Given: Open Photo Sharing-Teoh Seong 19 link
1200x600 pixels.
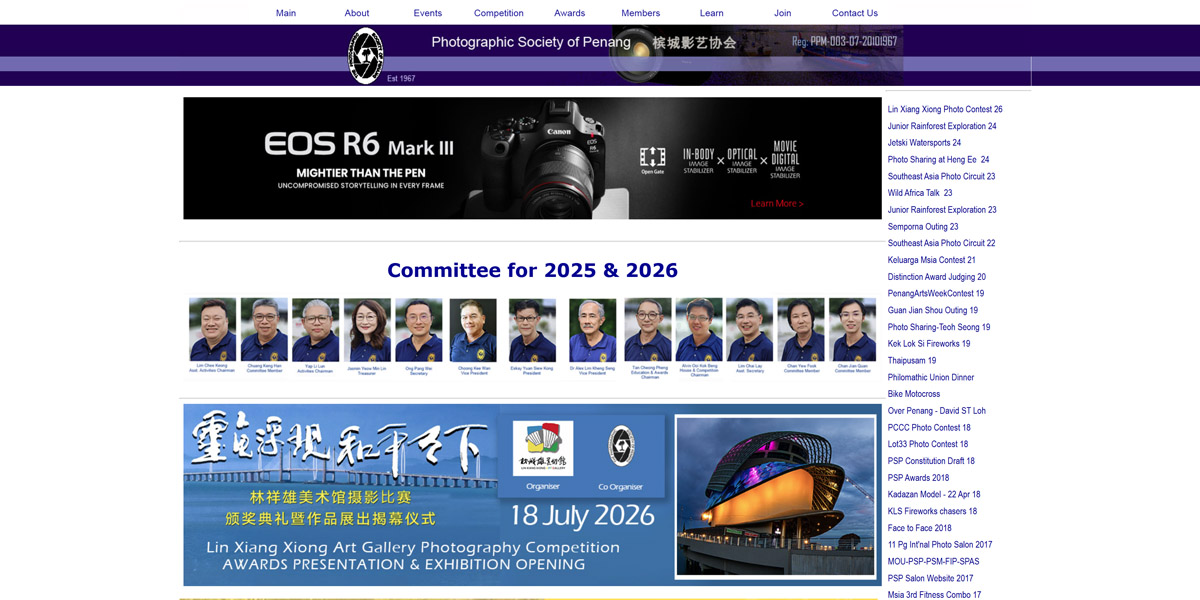Looking at the screenshot, I should point(939,327).
